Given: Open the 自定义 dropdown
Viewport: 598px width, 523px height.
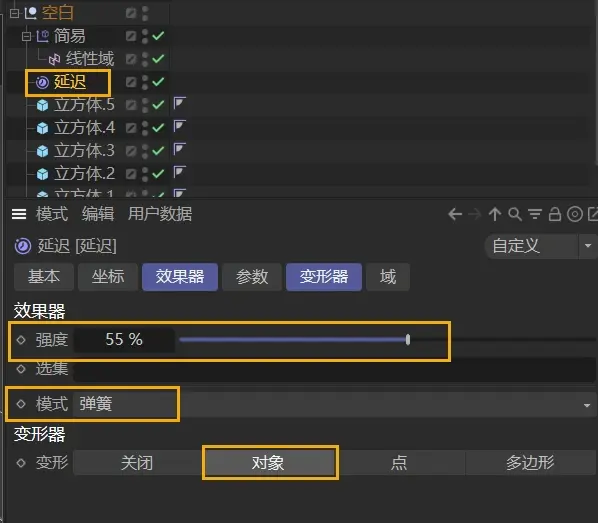Looking at the screenshot, I should pos(541,246).
